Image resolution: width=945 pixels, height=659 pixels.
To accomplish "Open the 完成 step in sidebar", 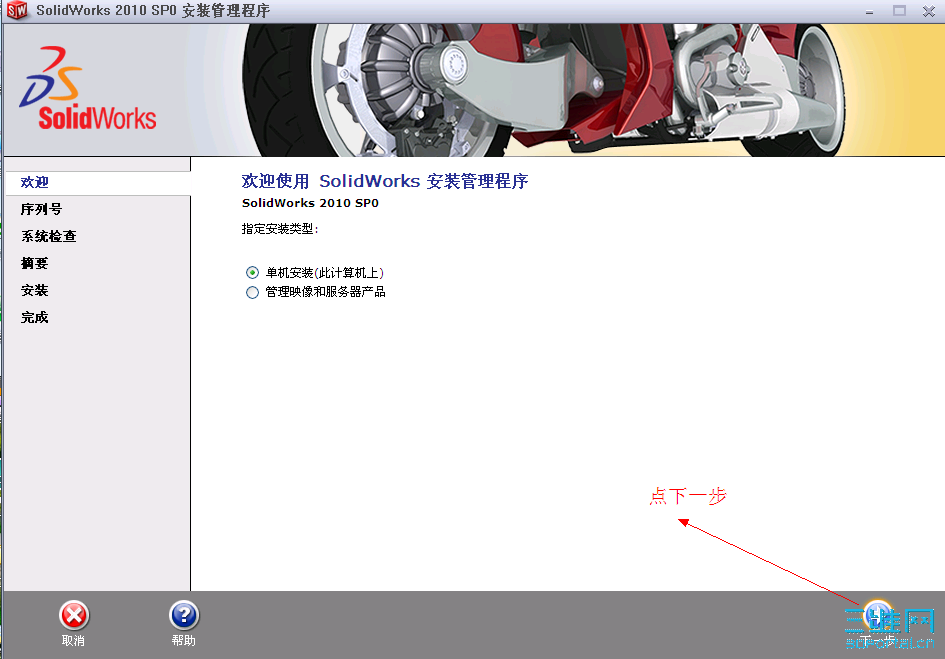I will (x=34, y=318).
